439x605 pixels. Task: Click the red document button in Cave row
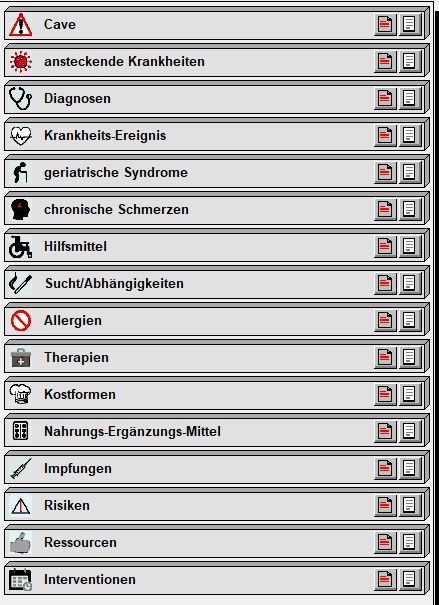[x=385, y=25]
